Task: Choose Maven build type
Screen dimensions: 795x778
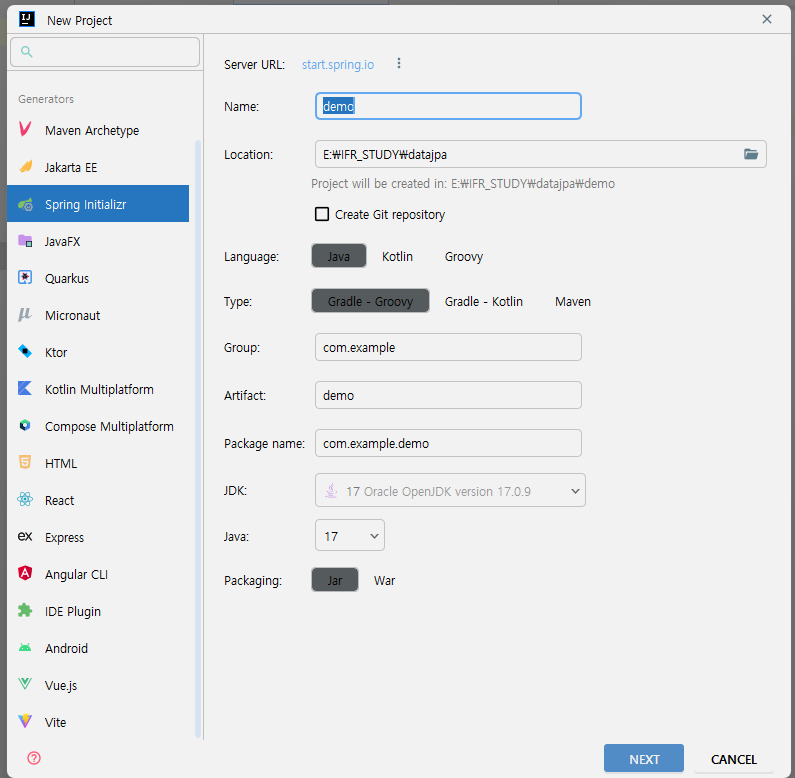Action: click(x=573, y=301)
